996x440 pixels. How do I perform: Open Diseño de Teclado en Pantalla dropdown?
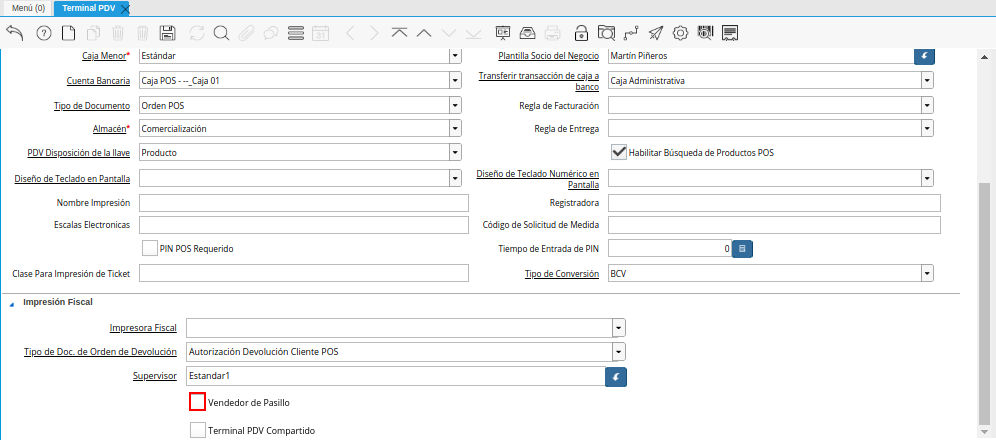click(455, 178)
